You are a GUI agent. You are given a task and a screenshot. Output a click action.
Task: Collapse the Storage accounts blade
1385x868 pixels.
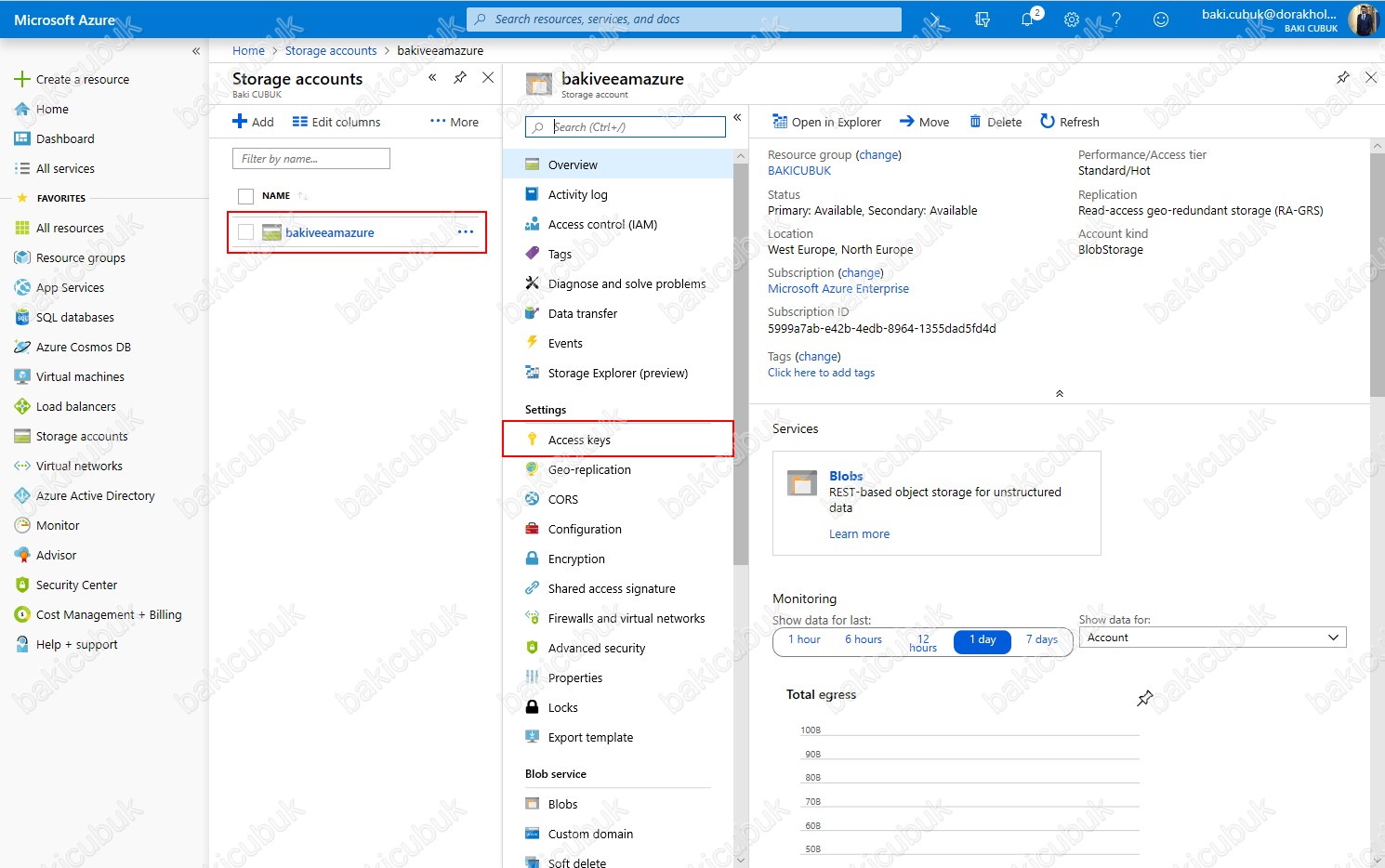pyautogui.click(x=432, y=78)
